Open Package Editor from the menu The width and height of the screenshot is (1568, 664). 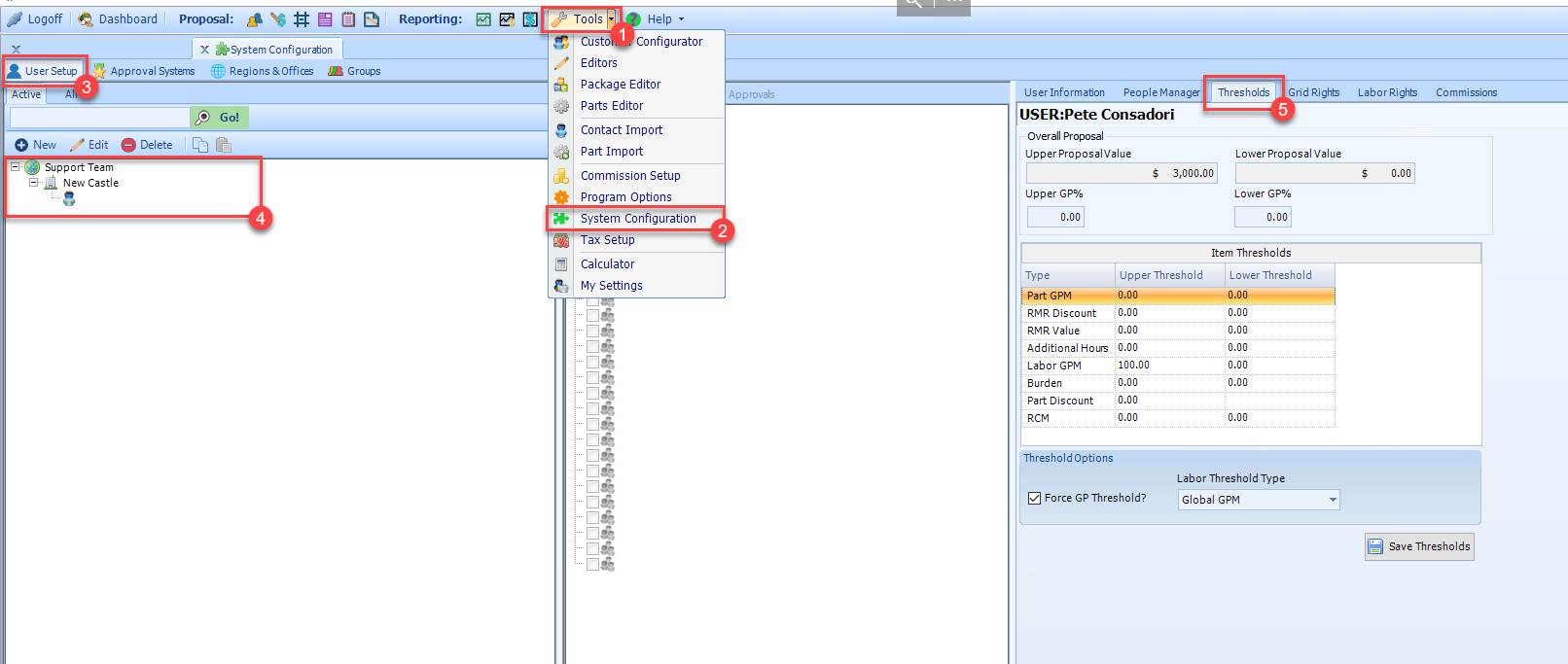621,85
